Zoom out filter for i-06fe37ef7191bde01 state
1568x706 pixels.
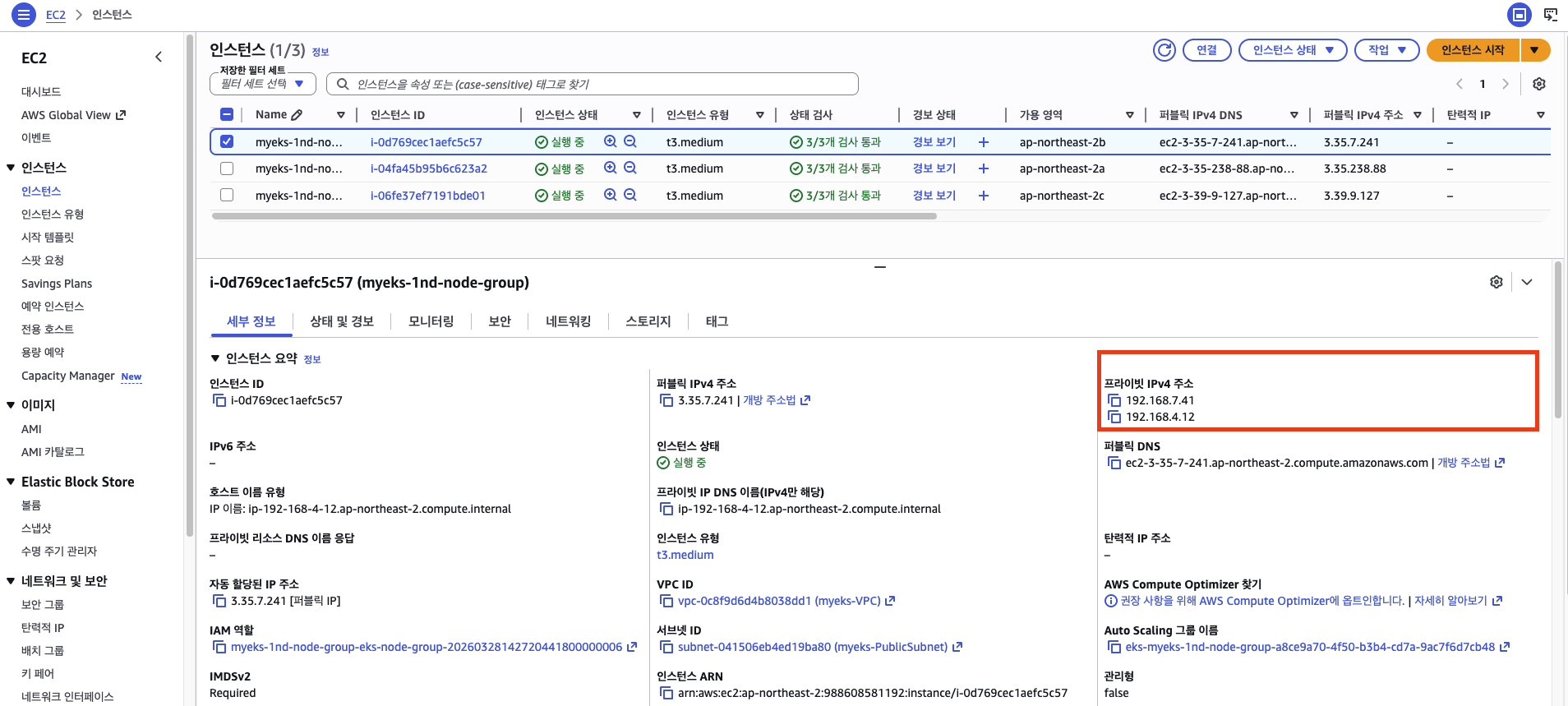click(630, 195)
